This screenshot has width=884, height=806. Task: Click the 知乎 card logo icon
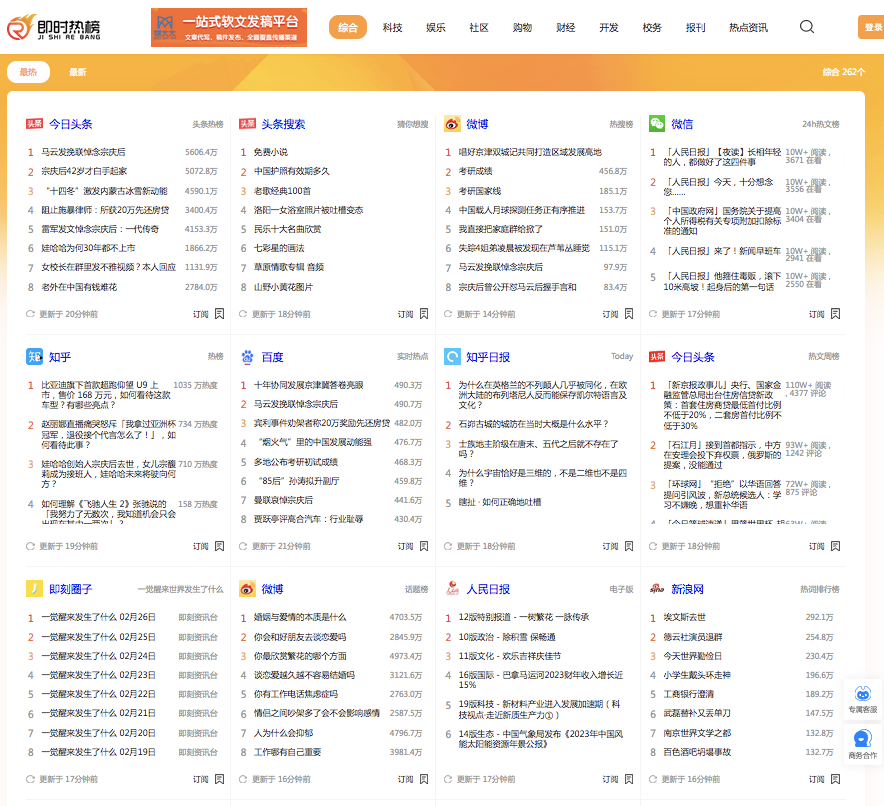pos(34,356)
